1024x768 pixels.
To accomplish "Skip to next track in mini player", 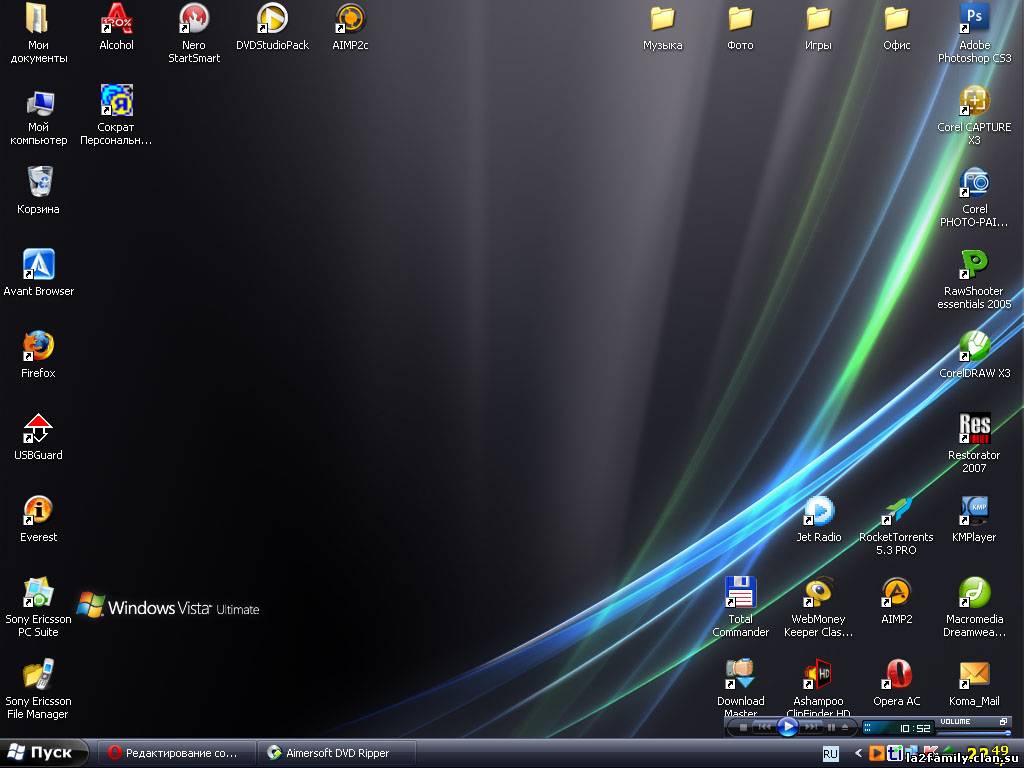I will point(812,728).
